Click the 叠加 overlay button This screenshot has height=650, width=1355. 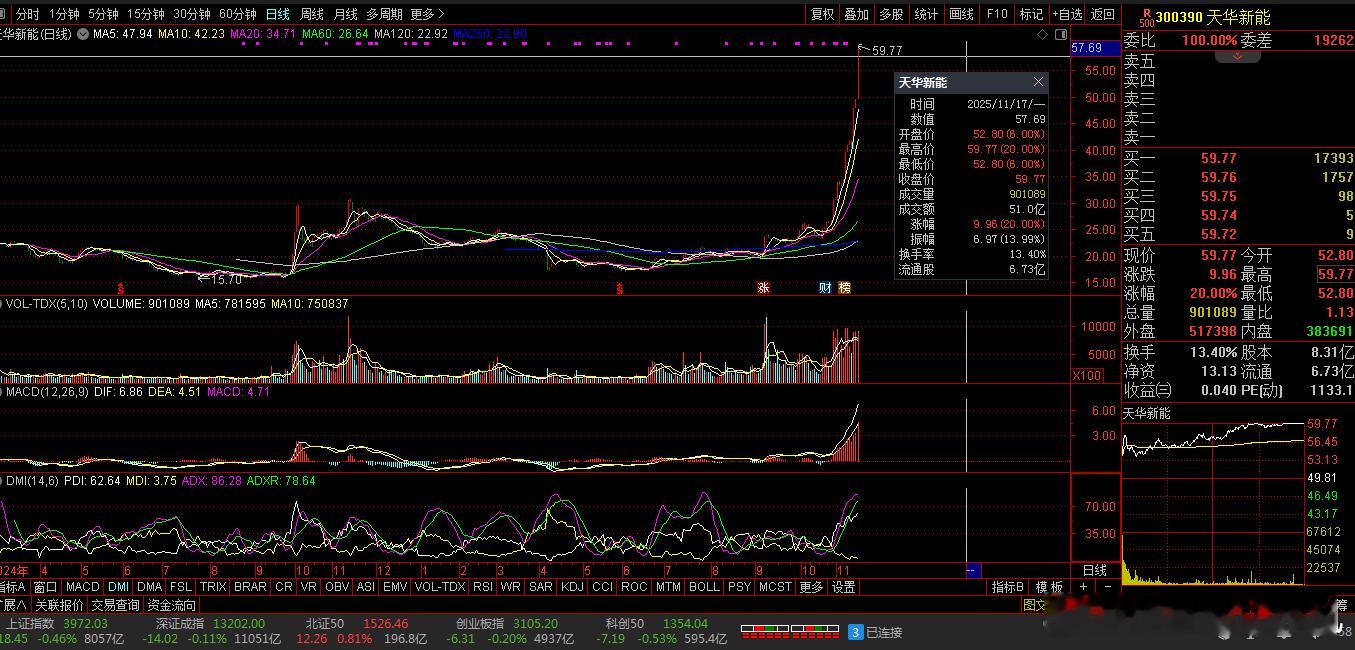(x=857, y=14)
